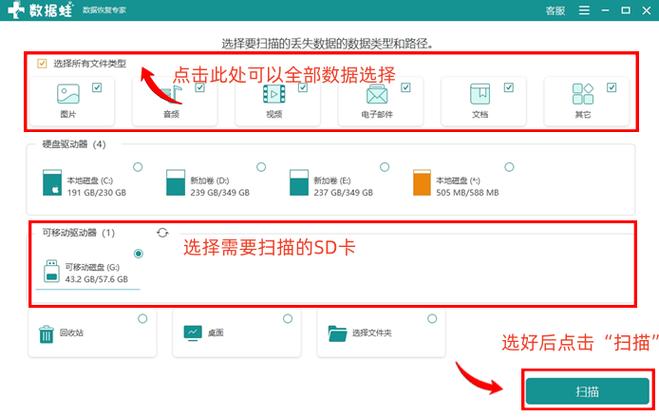Viewport: 659px width, 417px height.
Task: Uncheck the 其它 file type checkbox
Action: point(612,87)
